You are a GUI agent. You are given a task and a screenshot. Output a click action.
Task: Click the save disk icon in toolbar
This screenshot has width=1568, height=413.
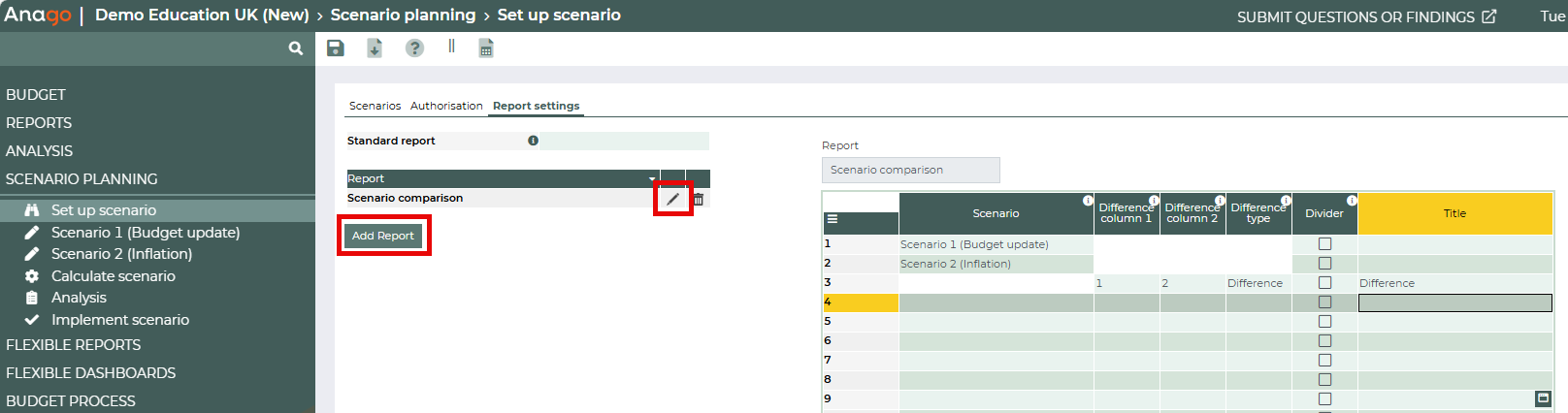336,48
